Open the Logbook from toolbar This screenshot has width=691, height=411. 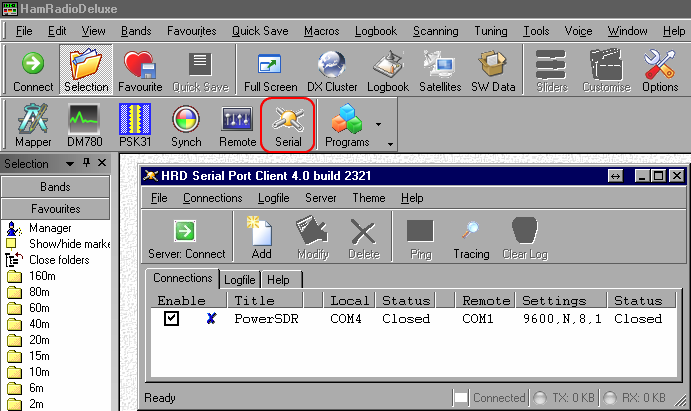click(388, 72)
